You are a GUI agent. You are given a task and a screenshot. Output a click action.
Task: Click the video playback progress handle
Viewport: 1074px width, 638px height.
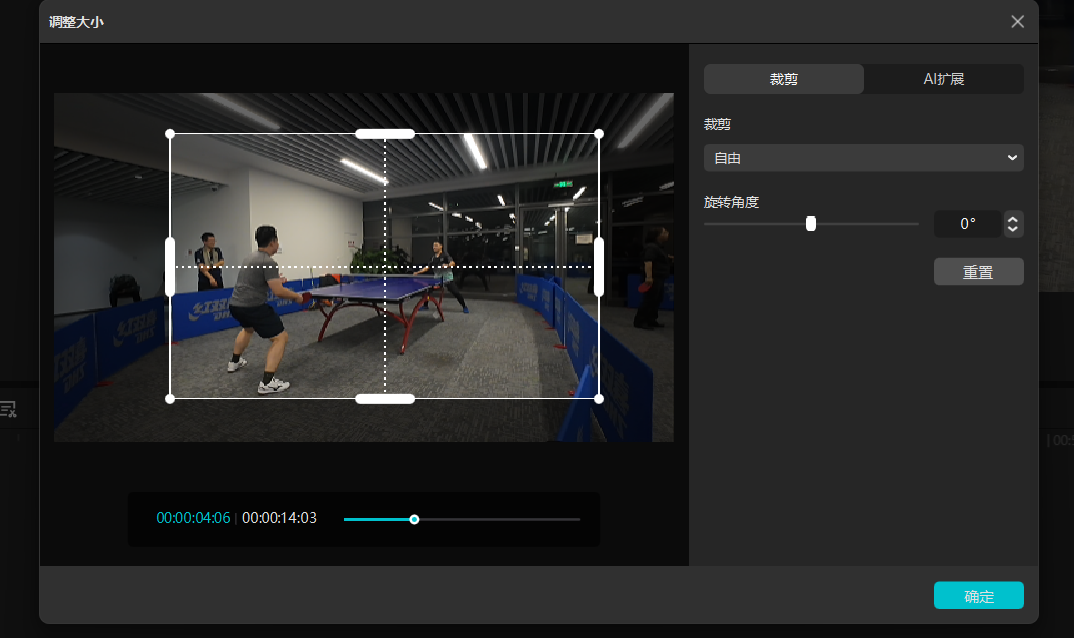tap(414, 519)
